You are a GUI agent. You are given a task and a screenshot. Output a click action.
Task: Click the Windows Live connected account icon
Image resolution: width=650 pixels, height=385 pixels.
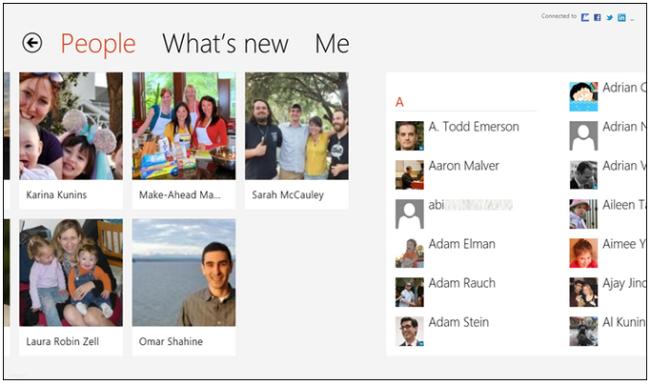coord(585,17)
